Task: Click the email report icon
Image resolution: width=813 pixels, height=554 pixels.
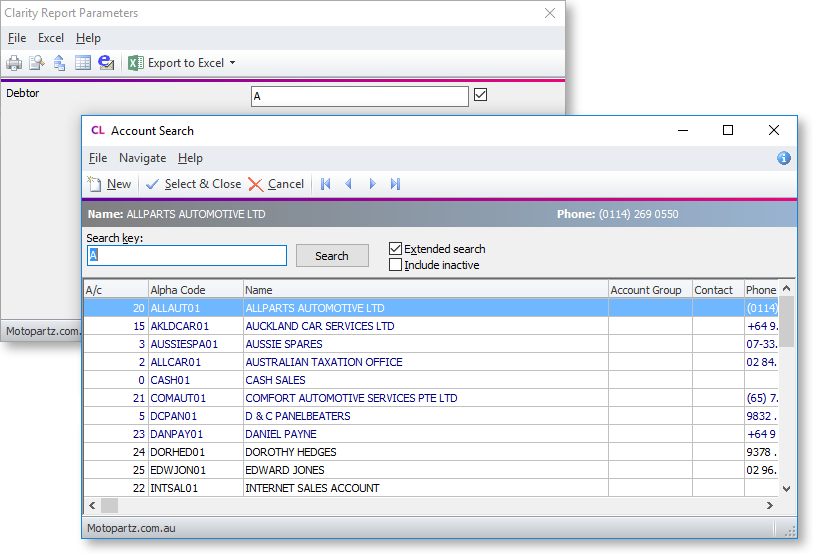Action: pos(106,63)
